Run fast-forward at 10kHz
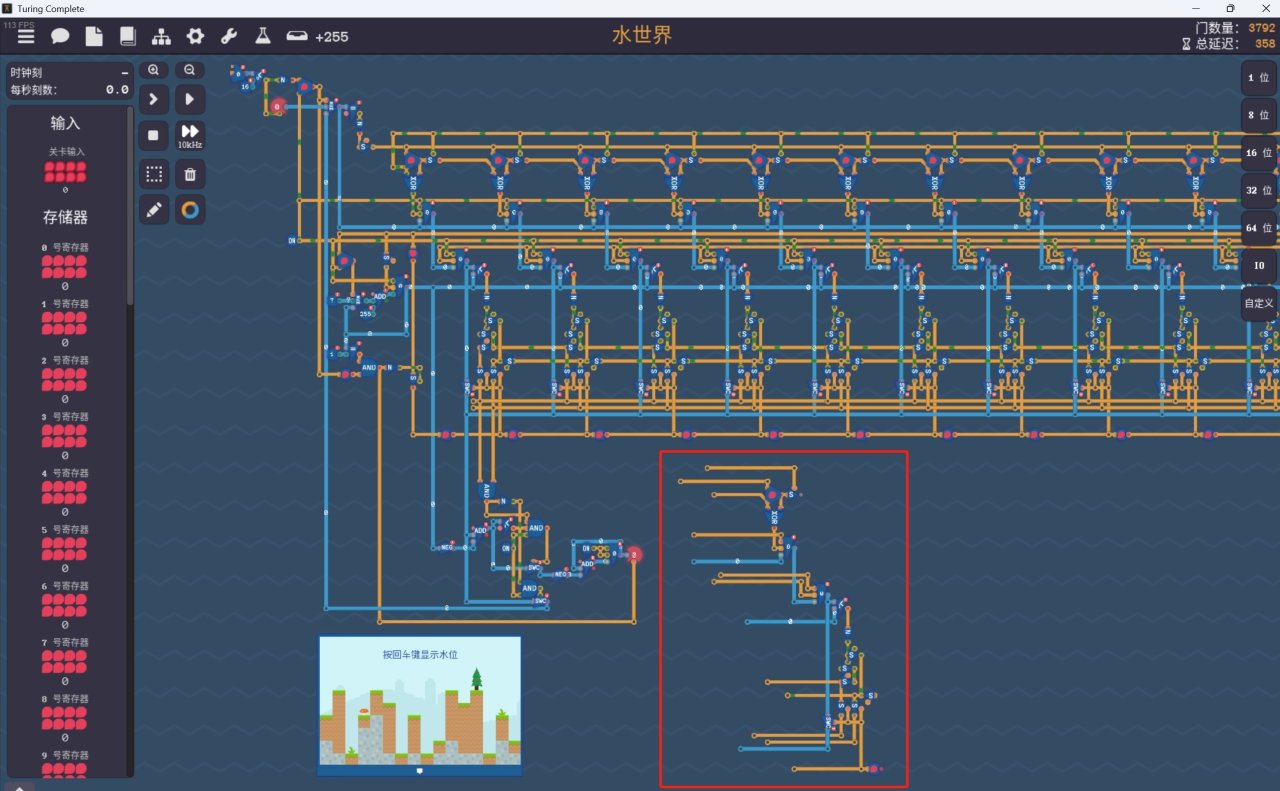Image resolution: width=1280 pixels, height=791 pixels. pos(190,136)
